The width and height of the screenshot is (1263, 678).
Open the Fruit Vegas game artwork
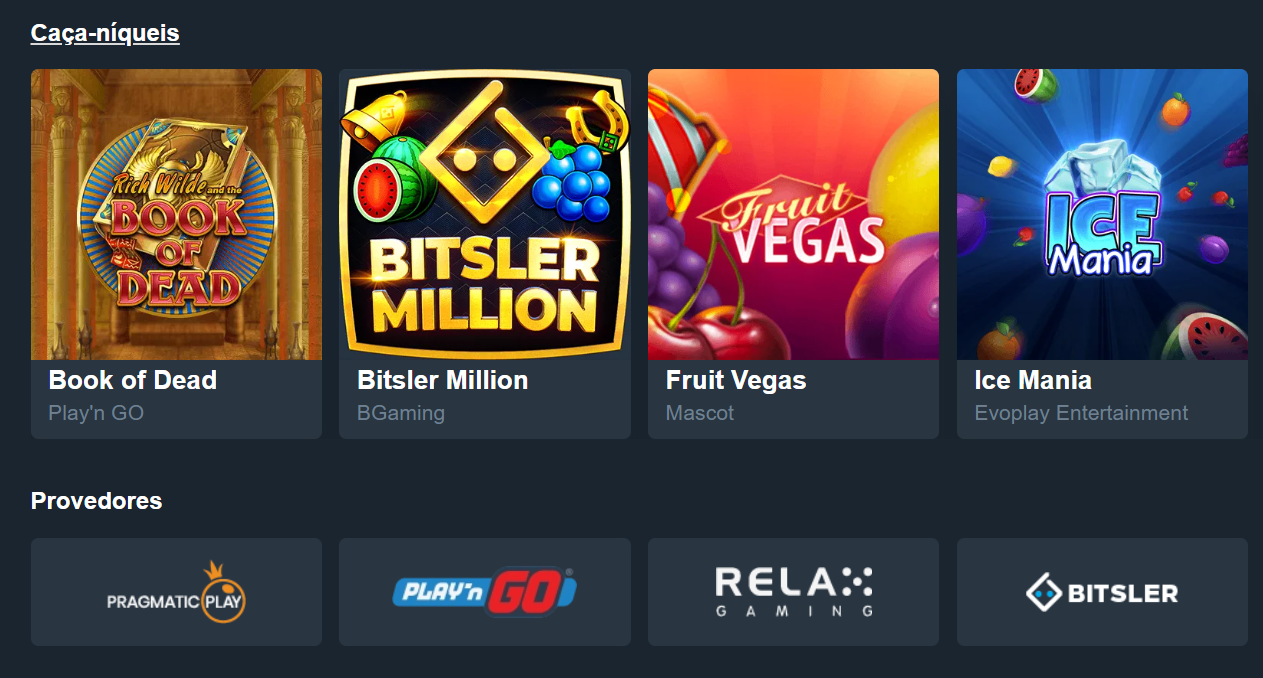coord(793,214)
